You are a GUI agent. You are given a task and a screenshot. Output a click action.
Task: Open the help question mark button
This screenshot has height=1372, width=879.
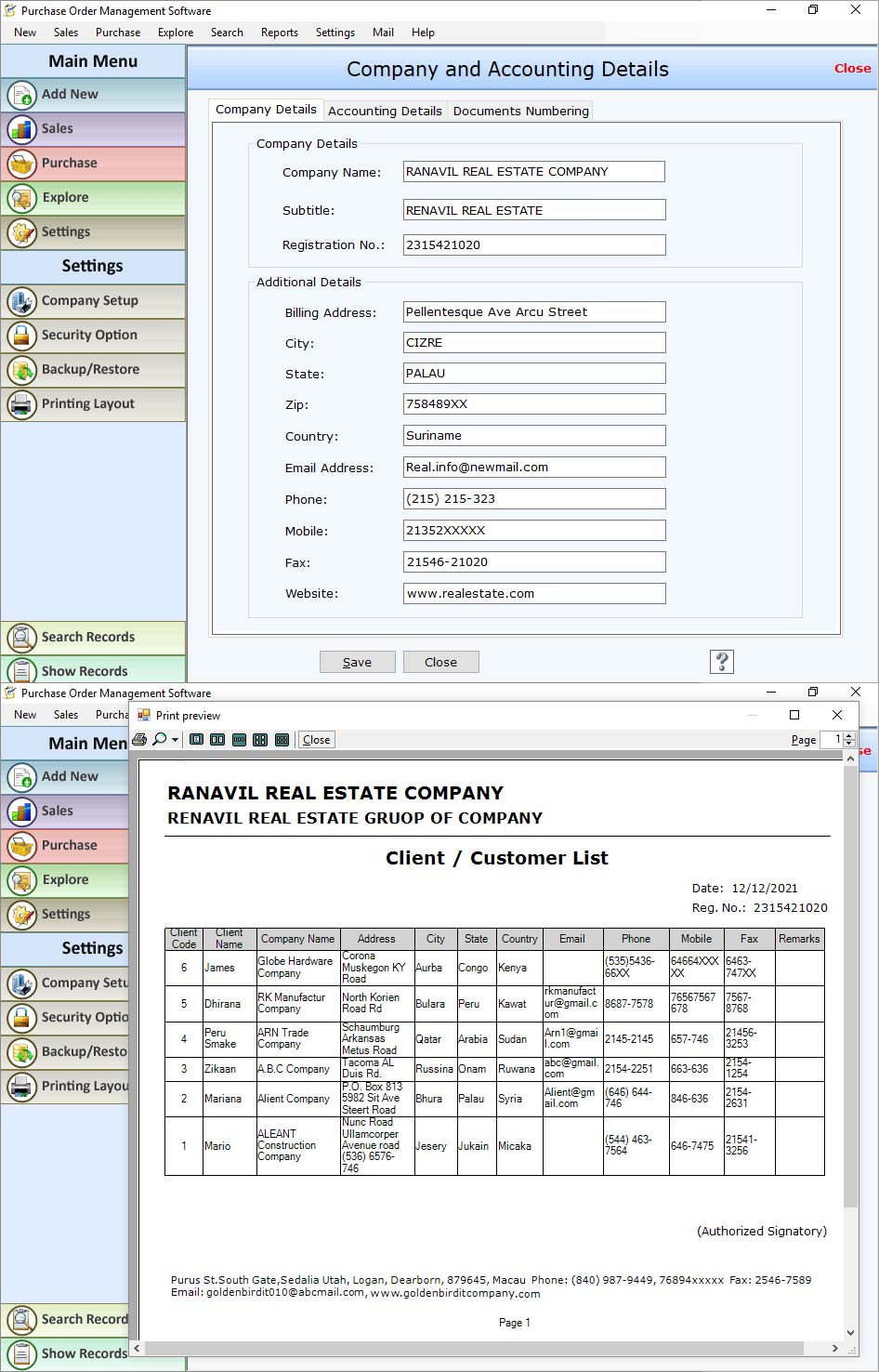(721, 661)
